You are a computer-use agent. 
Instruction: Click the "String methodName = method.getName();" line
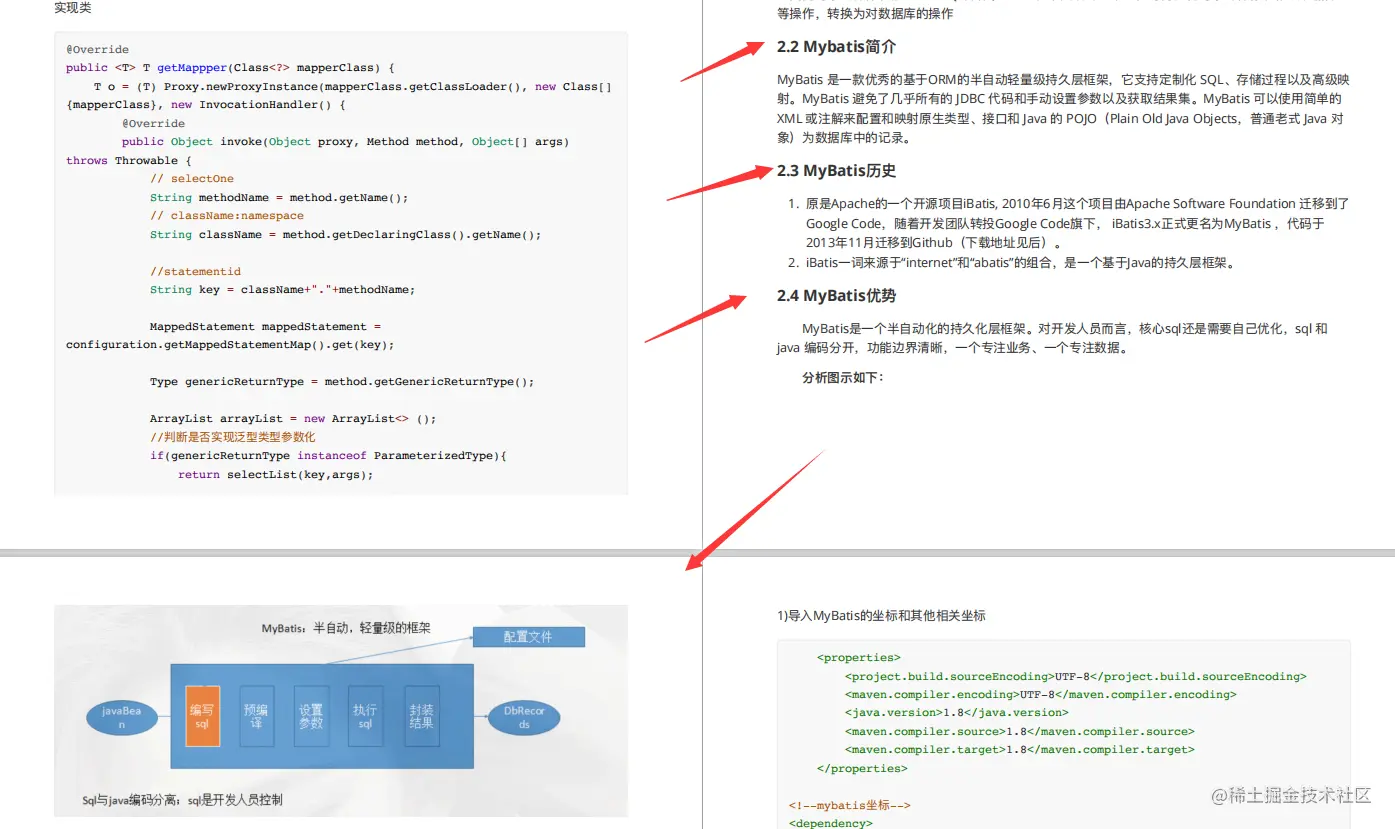pyautogui.click(x=279, y=198)
